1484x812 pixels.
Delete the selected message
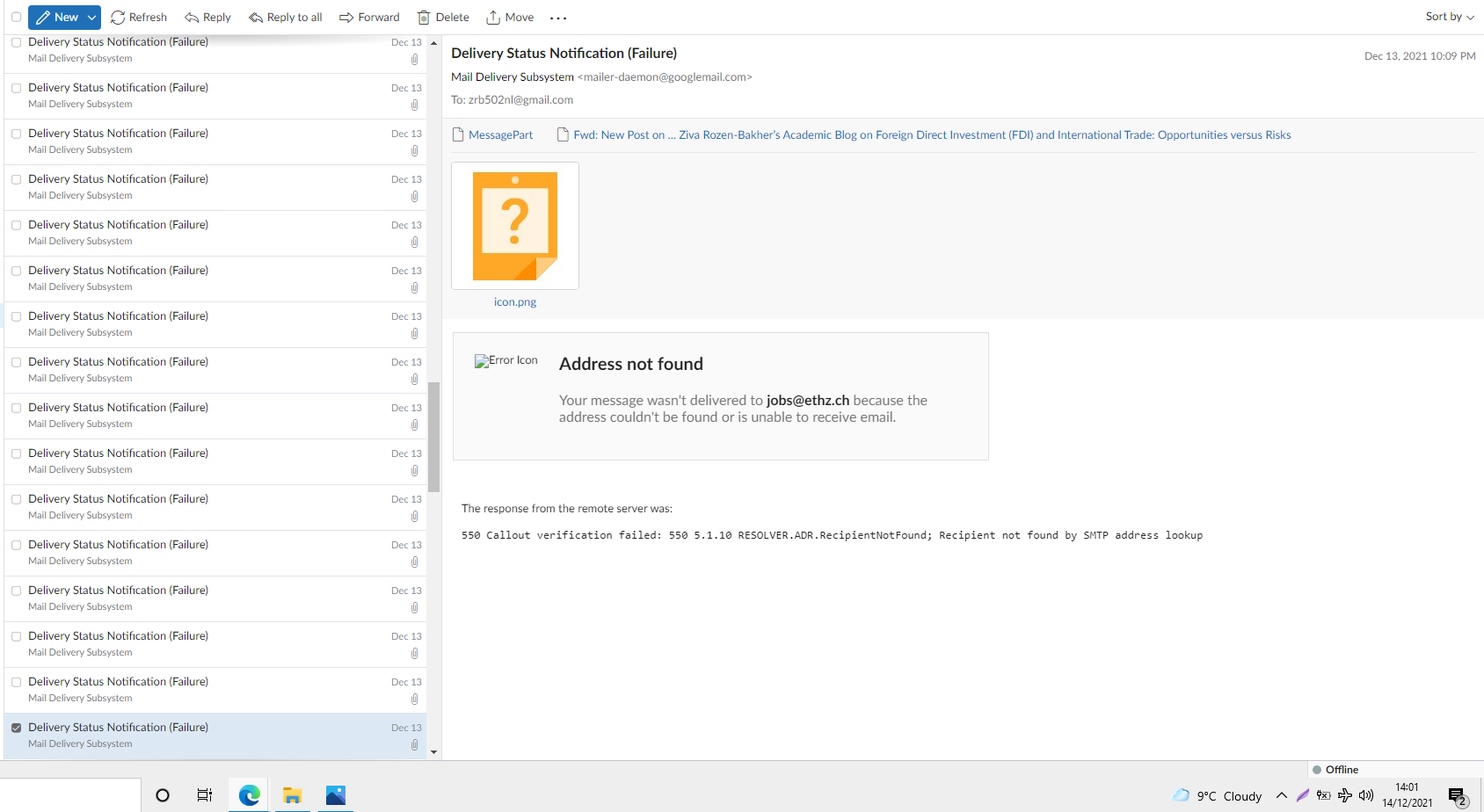[x=443, y=18]
